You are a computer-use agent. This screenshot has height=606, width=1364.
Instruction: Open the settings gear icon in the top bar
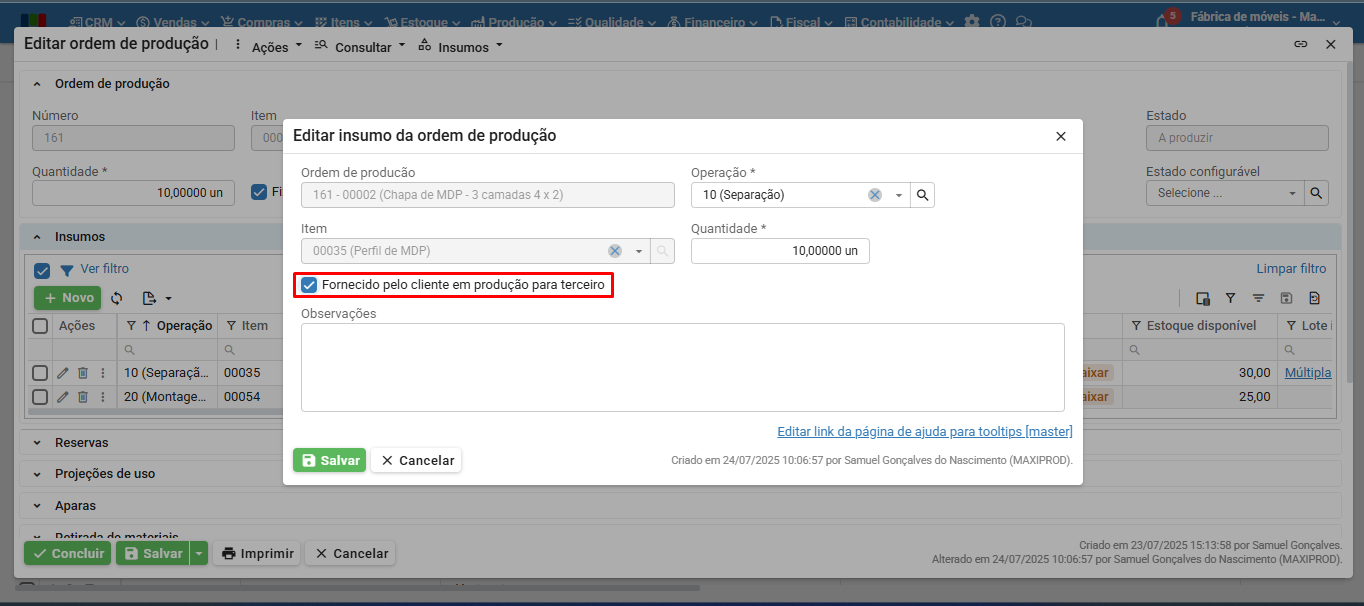tap(971, 21)
